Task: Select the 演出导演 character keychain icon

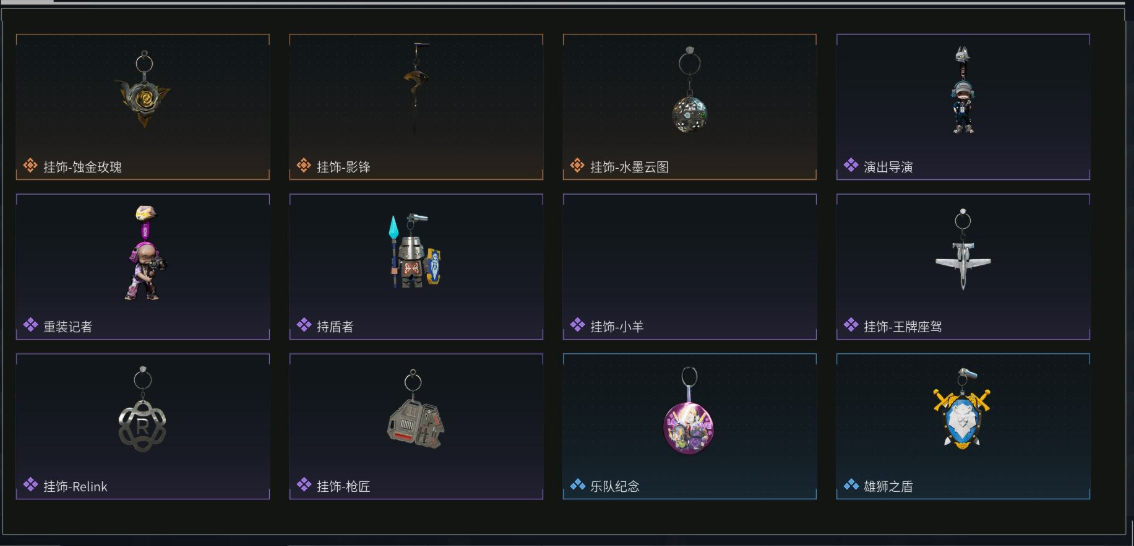Action: (x=962, y=90)
